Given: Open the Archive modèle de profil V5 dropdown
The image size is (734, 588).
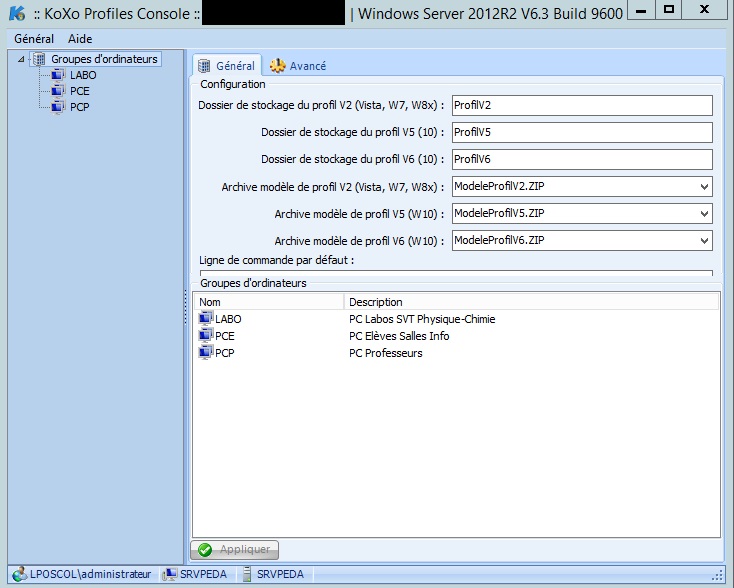Looking at the screenshot, I should (704, 214).
